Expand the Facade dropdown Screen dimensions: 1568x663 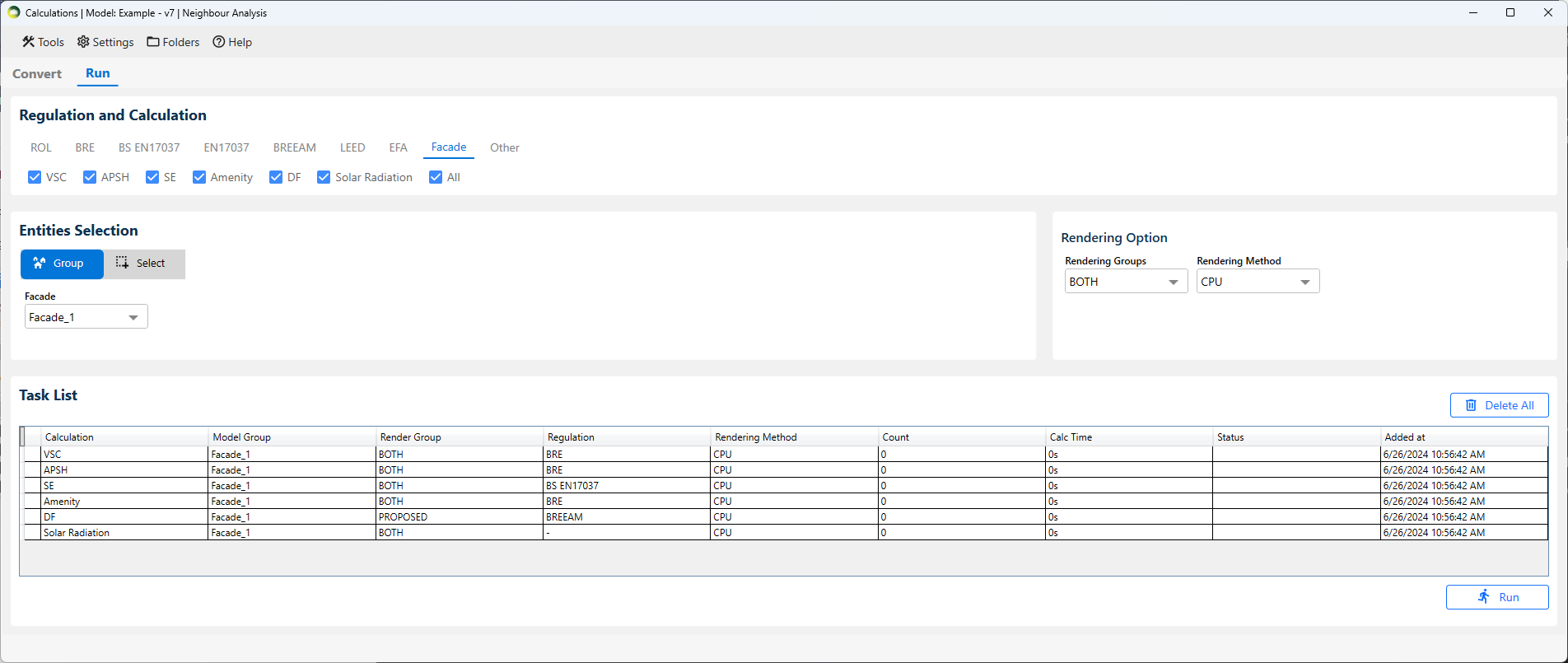click(133, 317)
